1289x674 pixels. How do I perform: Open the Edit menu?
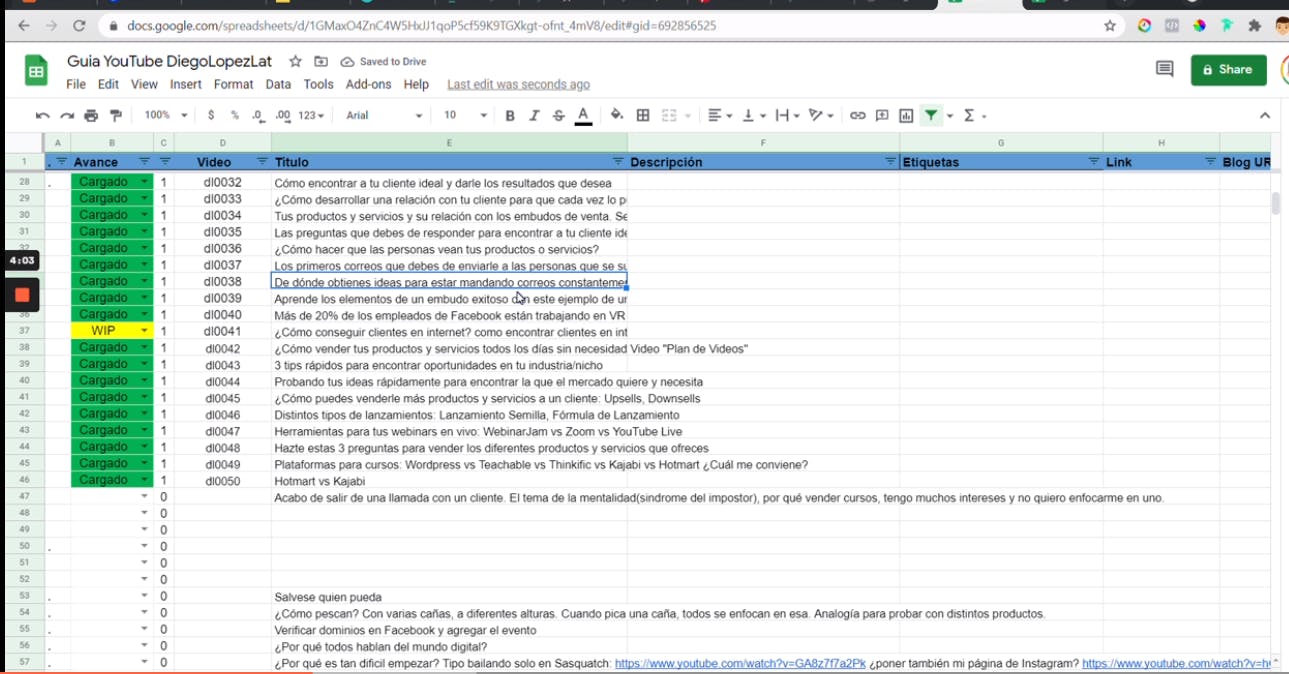point(108,85)
